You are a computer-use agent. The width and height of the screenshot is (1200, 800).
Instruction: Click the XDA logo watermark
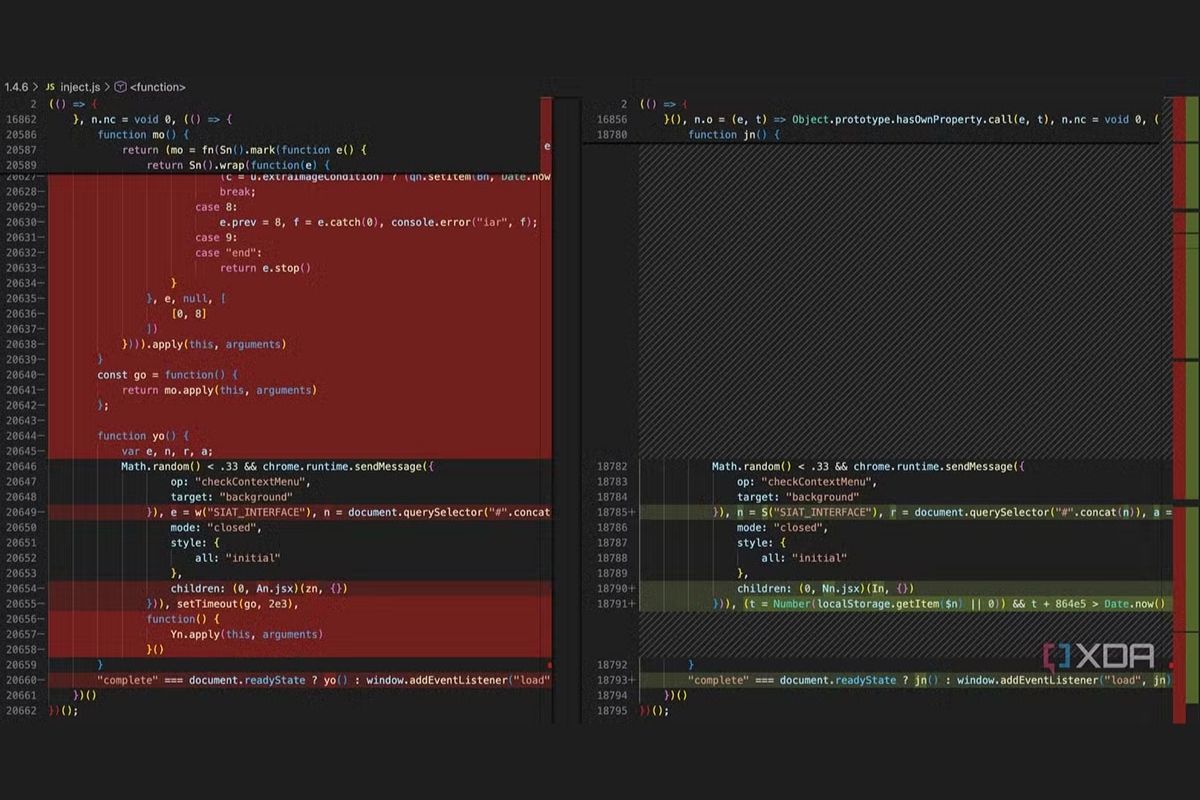[1098, 657]
